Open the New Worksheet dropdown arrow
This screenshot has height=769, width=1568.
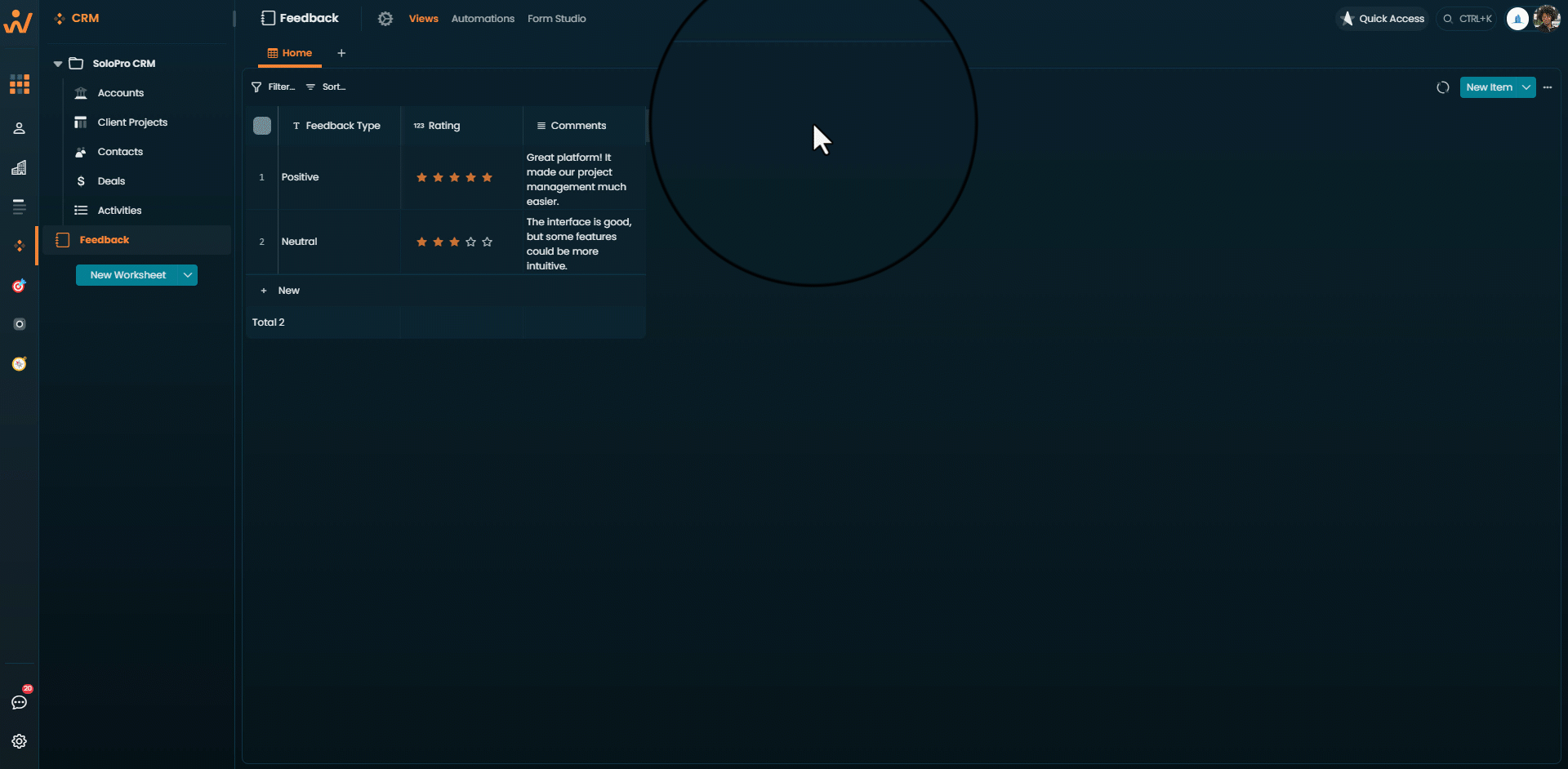(188, 275)
